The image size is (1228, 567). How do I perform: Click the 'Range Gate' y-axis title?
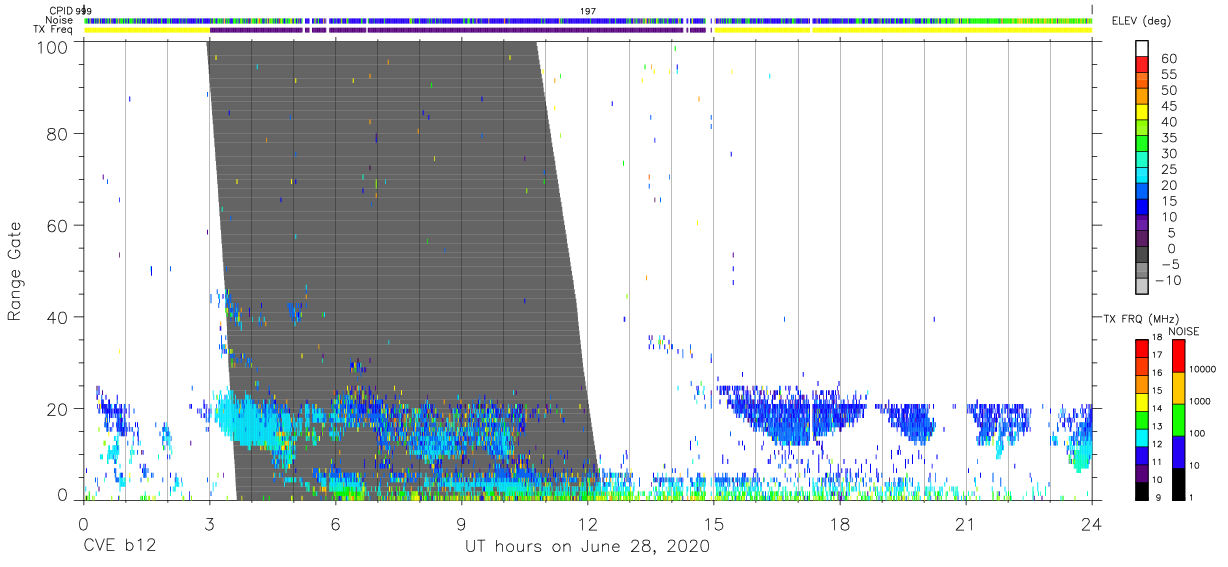[15, 271]
